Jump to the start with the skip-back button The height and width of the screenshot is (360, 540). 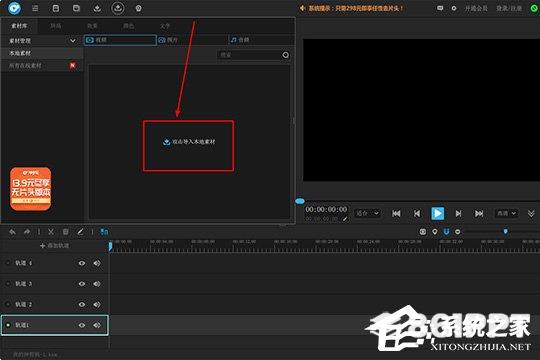point(396,214)
